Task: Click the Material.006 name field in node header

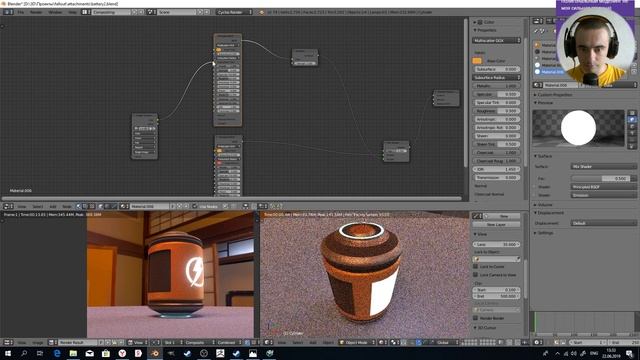Action: [x=149, y=207]
